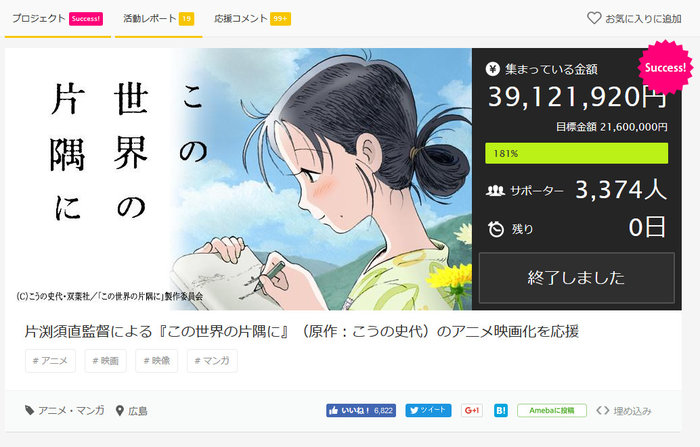
Task: Click the tag icon beside アニメ・マンガ
Action: click(x=29, y=410)
